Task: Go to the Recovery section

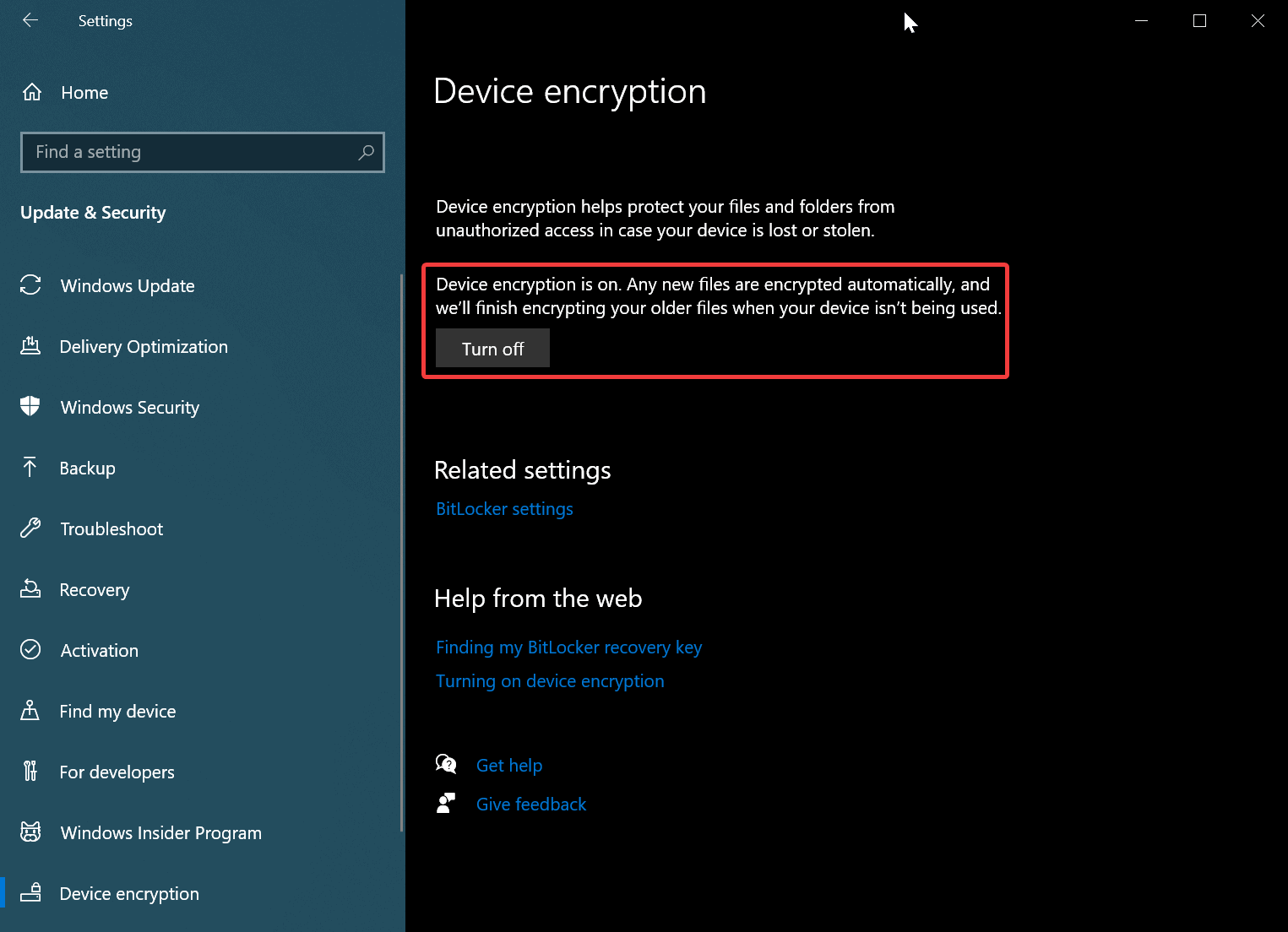Action: click(94, 590)
